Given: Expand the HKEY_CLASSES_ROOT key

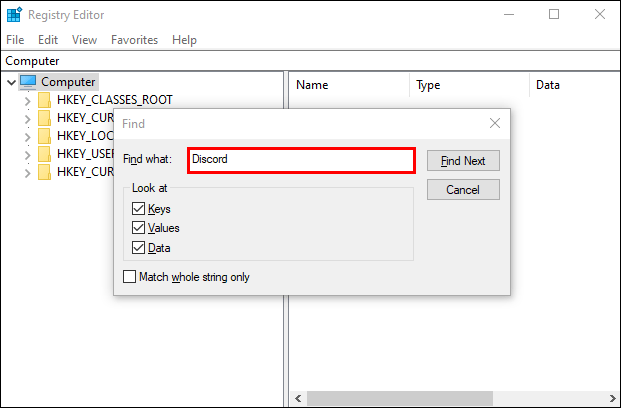Looking at the screenshot, I should (x=27, y=101).
